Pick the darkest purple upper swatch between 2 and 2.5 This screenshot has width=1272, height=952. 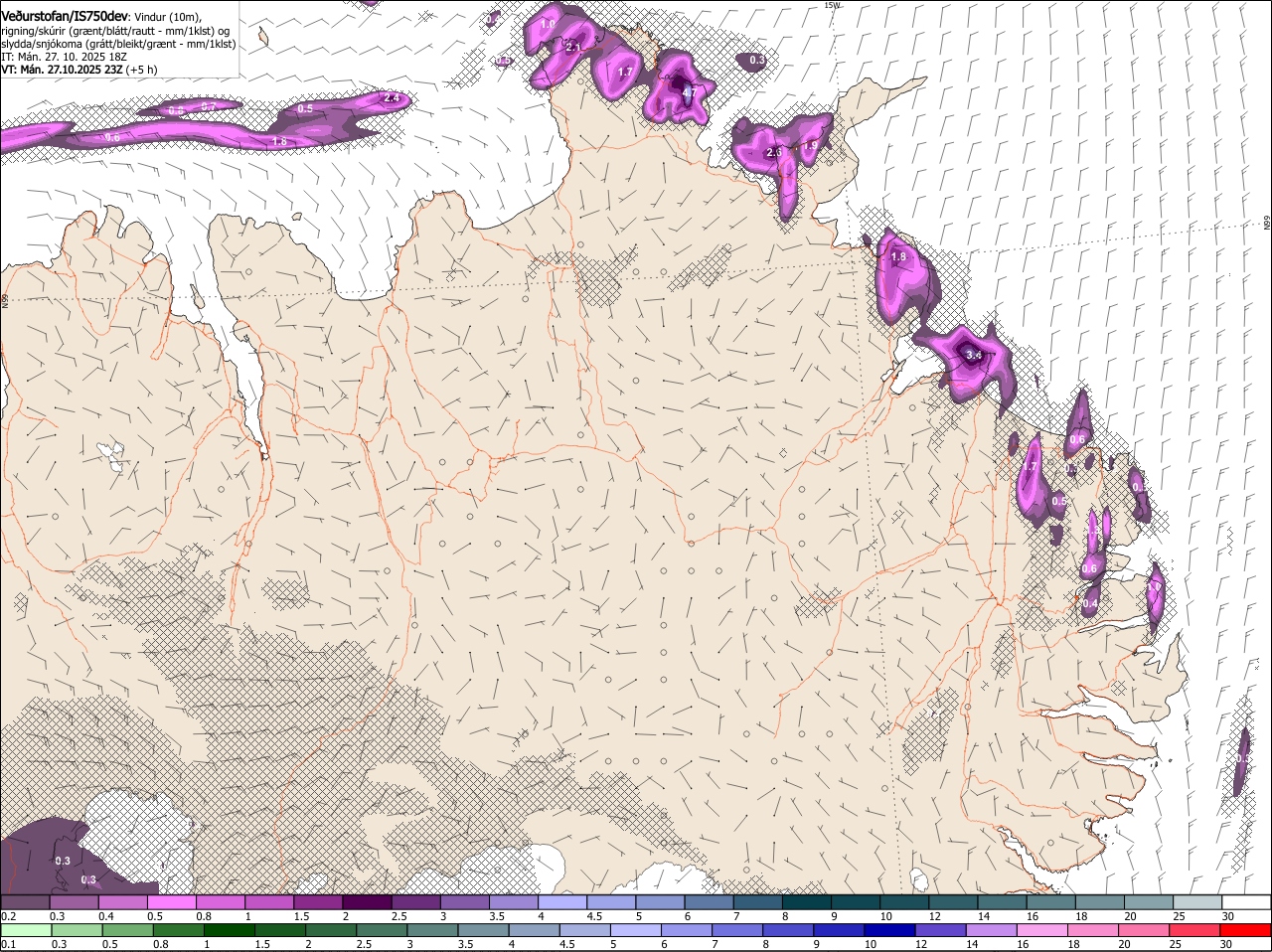click(x=367, y=901)
